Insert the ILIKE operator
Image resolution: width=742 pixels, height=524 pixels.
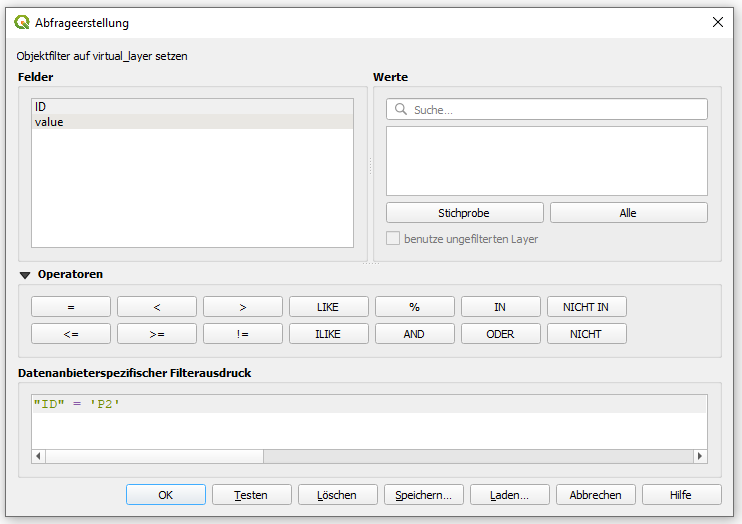pyautogui.click(x=328, y=334)
